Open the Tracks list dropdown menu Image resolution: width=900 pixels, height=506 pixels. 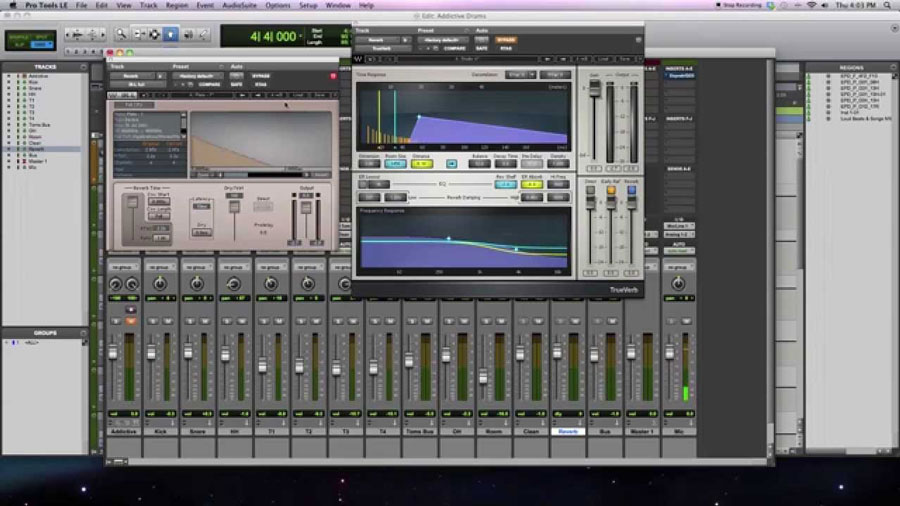[x=84, y=67]
